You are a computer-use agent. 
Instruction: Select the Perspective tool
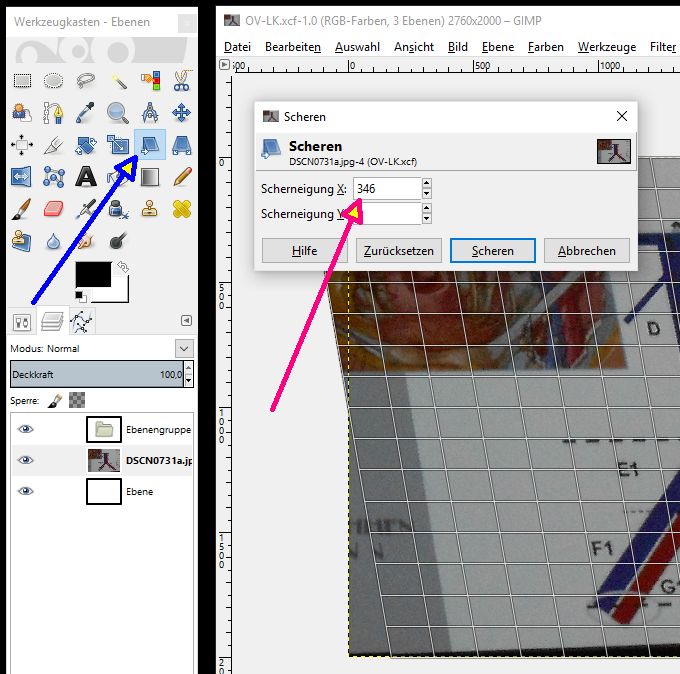tap(182, 146)
